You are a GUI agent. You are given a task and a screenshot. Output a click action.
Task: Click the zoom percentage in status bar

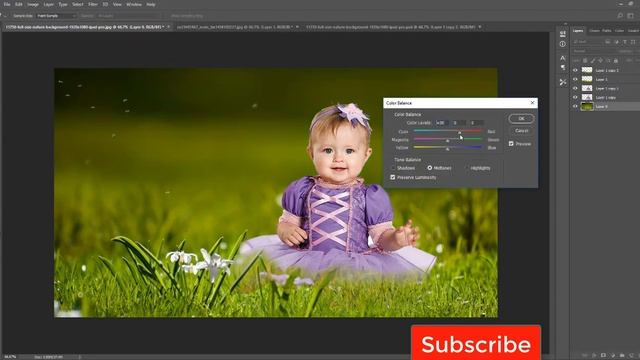coord(10,357)
